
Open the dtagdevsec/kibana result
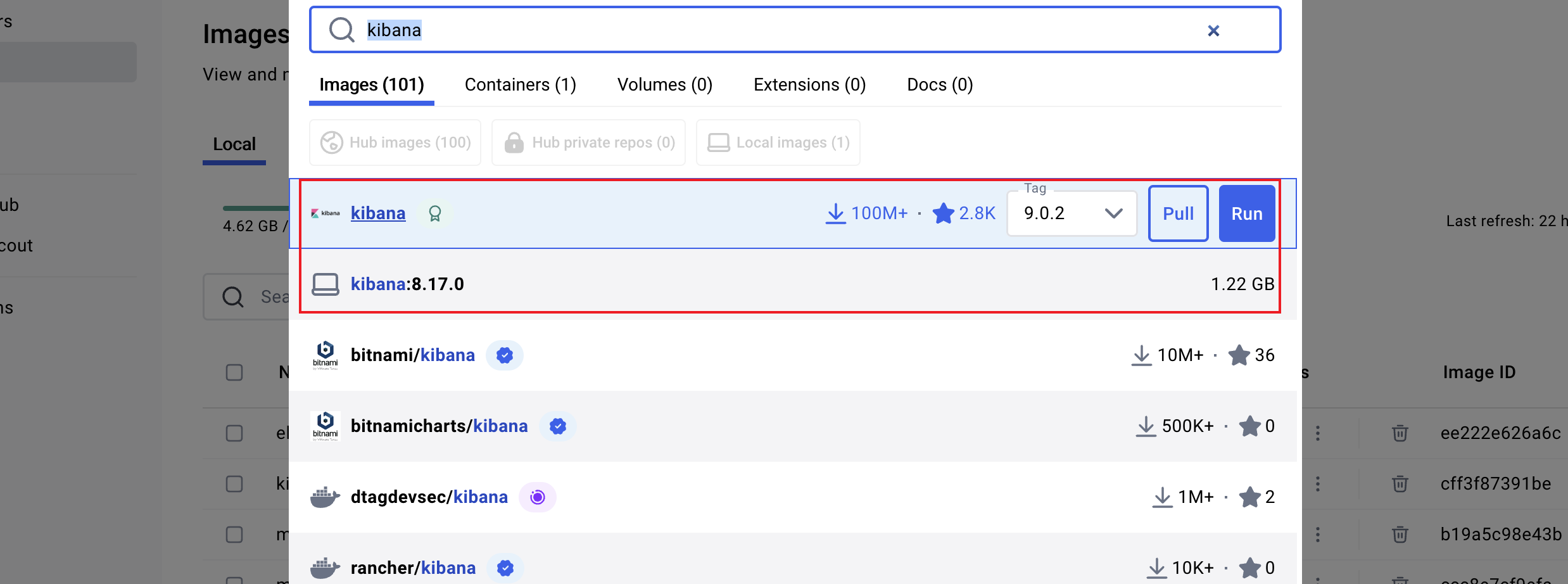pos(429,497)
